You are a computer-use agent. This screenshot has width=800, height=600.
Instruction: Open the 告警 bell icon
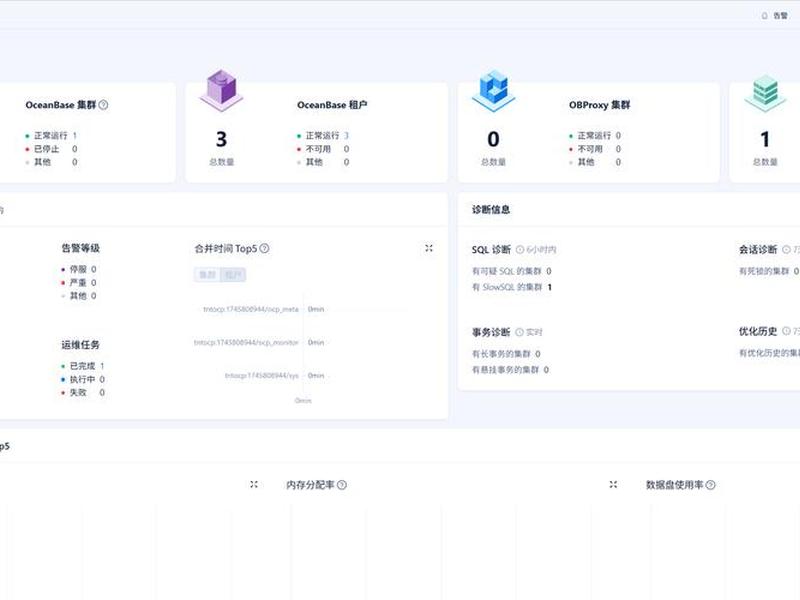coord(764,16)
